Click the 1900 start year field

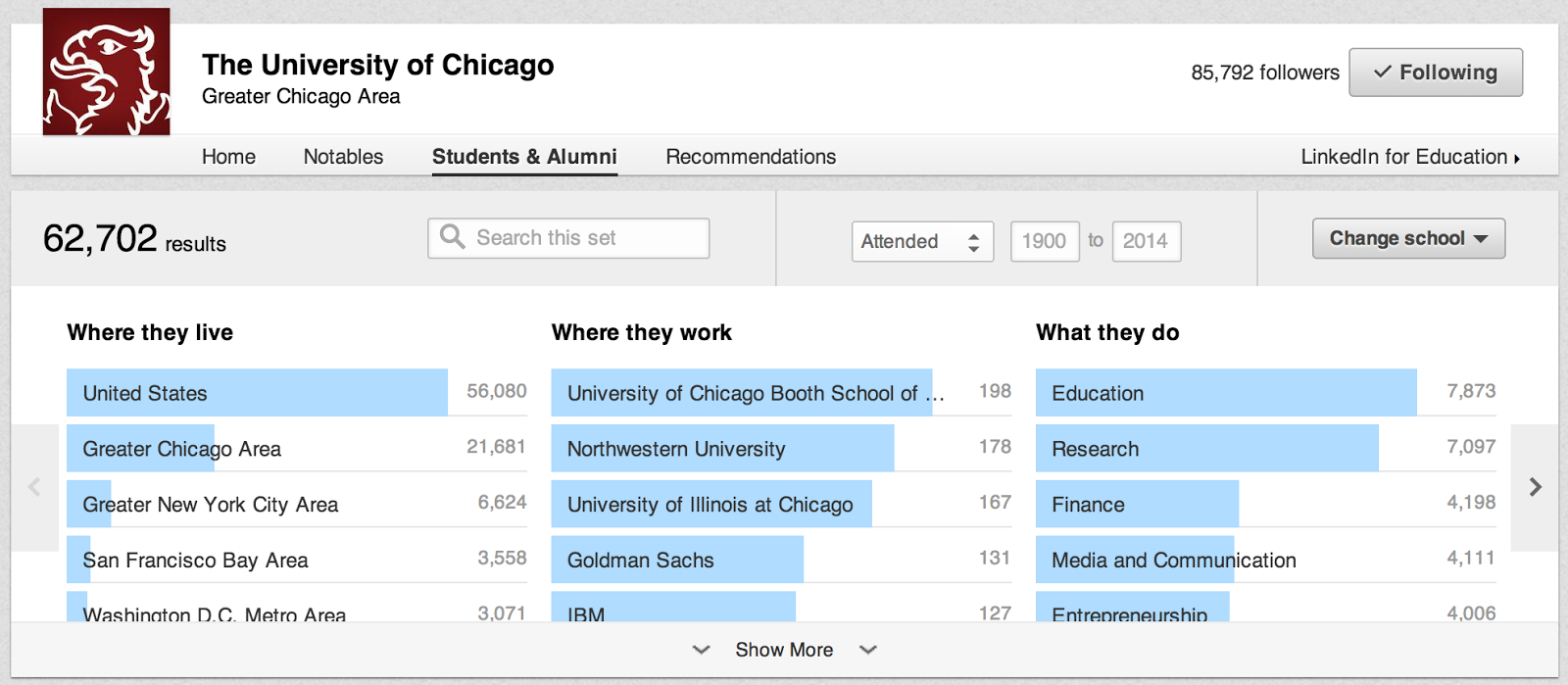point(1044,241)
